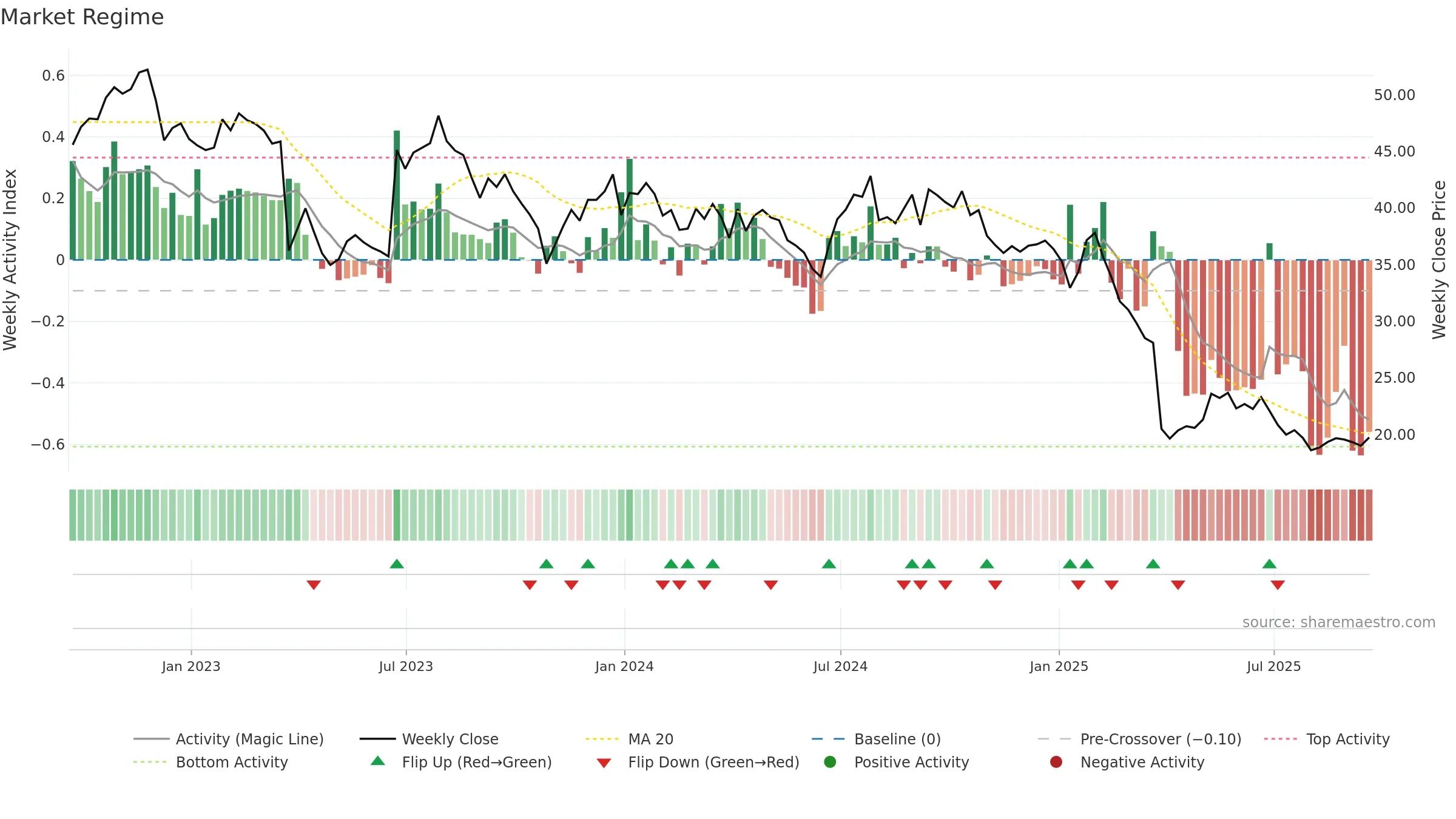Toggle Weekly Close legend entry
Viewport: 1456px width, 819px height.
click(x=429, y=739)
